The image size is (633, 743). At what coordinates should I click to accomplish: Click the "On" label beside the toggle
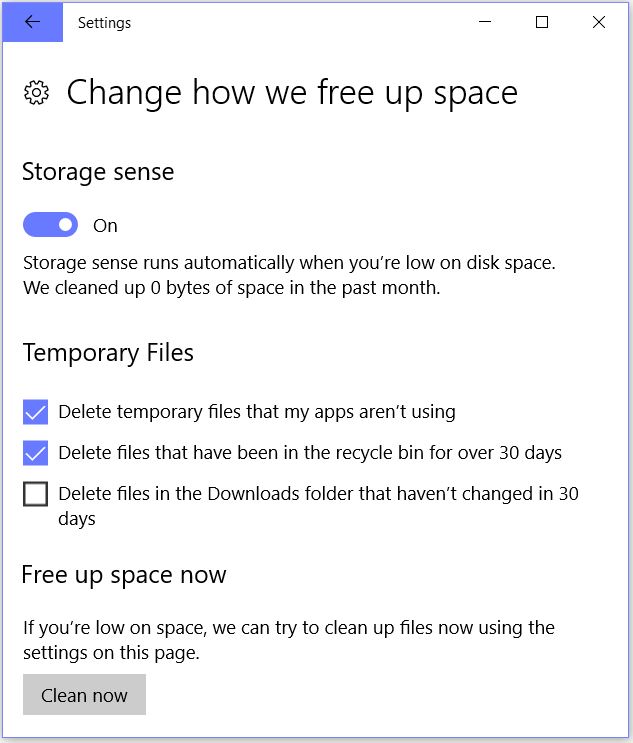point(105,226)
